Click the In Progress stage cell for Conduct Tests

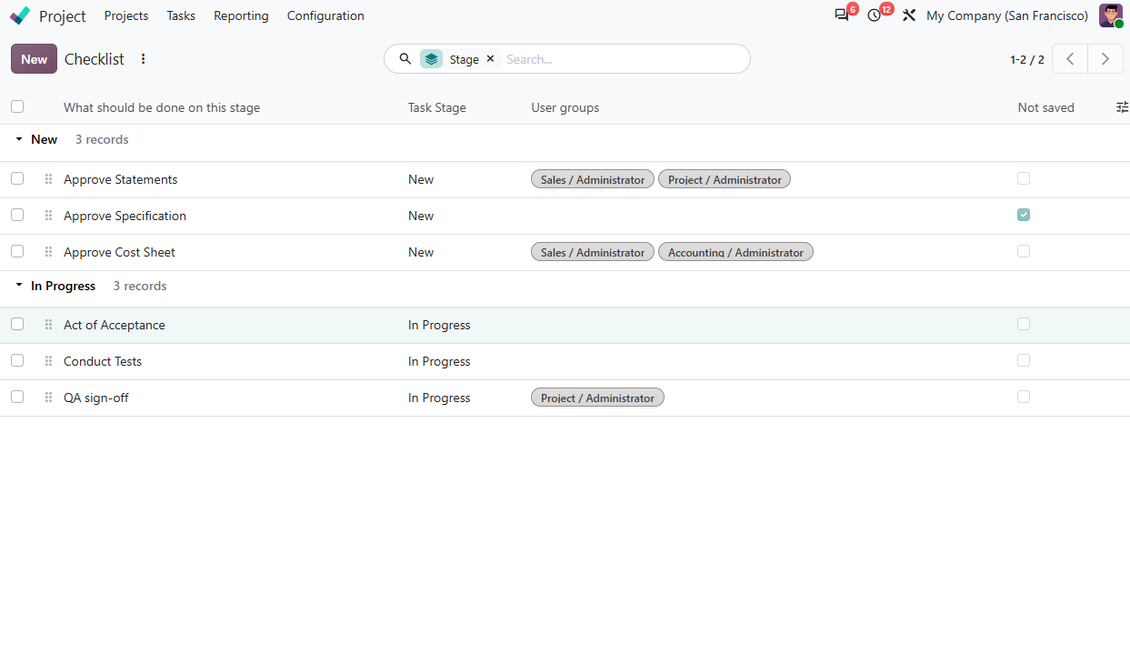(439, 361)
